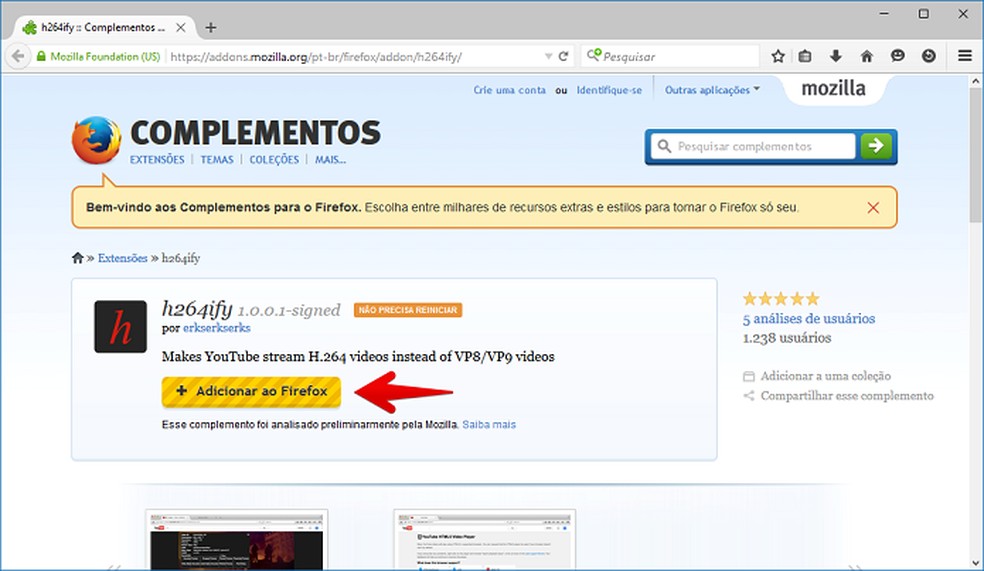
Task: Click Pesquisar complementos search box
Action: click(753, 146)
